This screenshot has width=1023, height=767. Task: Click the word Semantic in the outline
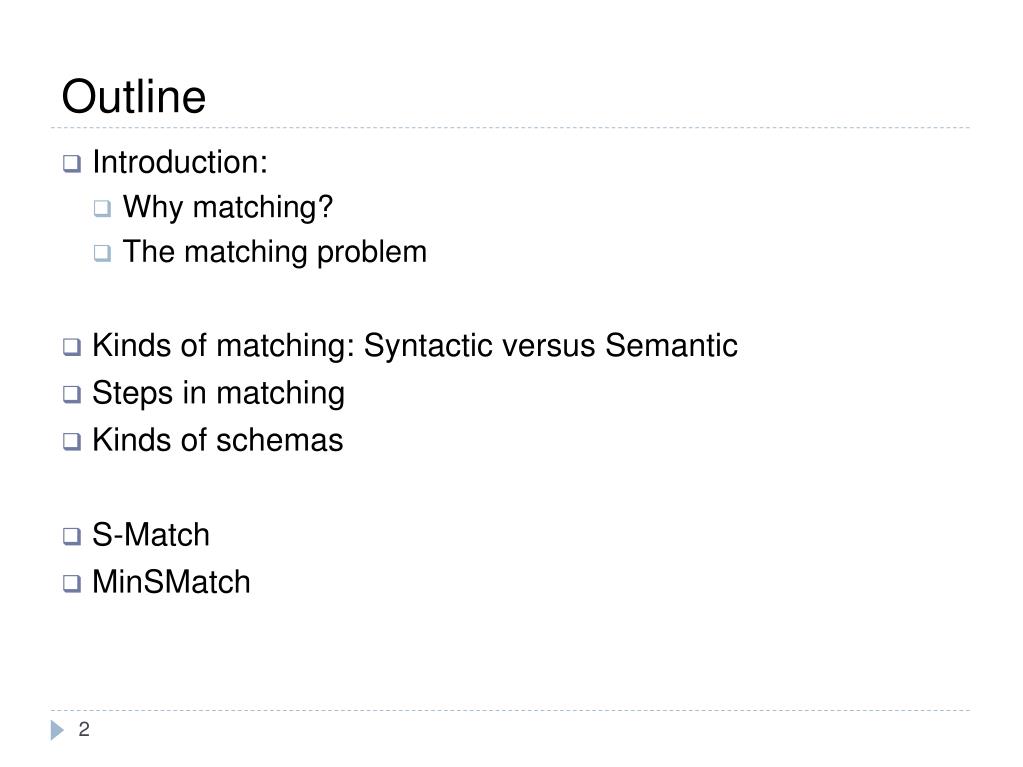point(671,346)
